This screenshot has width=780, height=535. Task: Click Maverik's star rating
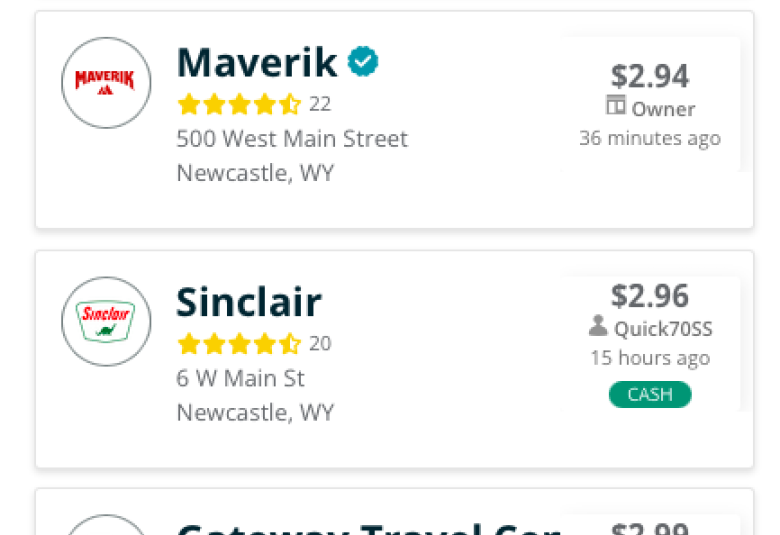[x=239, y=105]
